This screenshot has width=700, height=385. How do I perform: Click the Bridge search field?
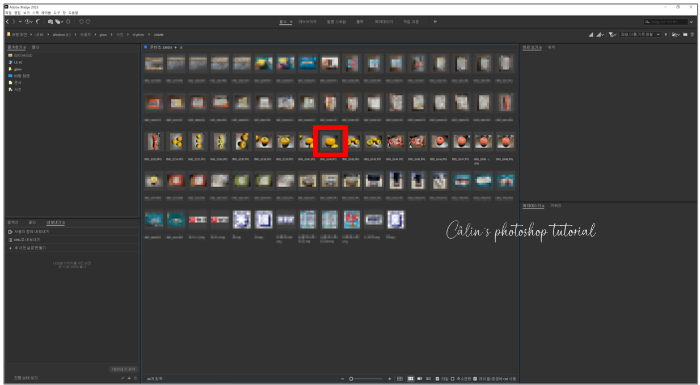click(x=665, y=21)
